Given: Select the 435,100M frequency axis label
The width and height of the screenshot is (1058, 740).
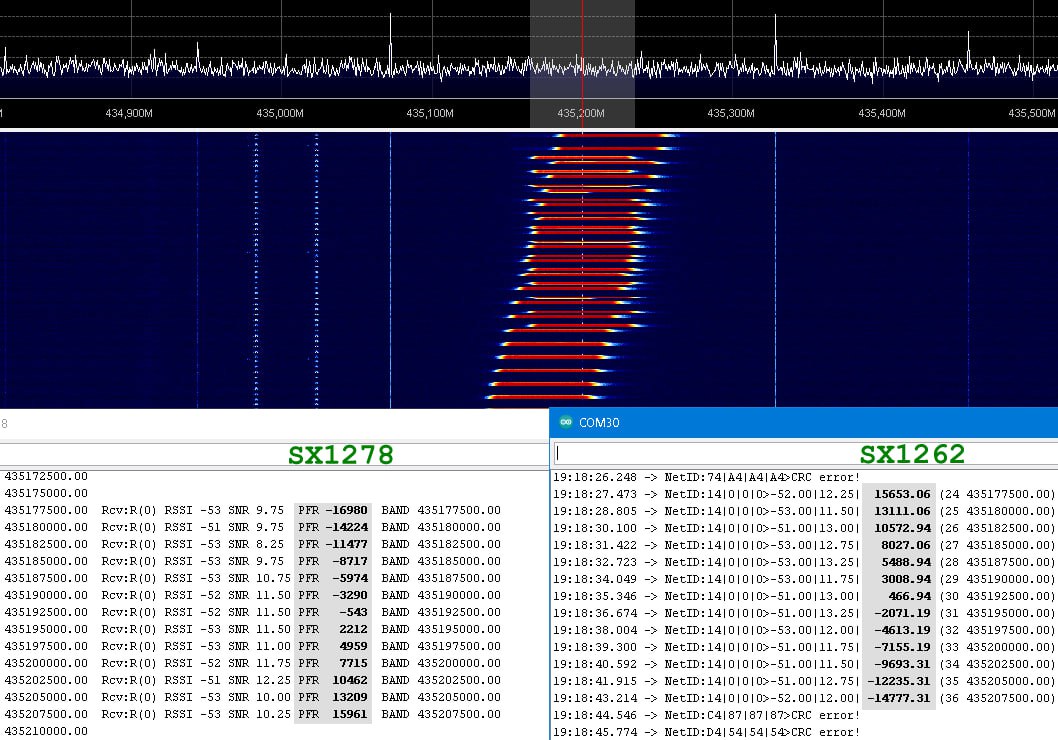Looking at the screenshot, I should [430, 113].
